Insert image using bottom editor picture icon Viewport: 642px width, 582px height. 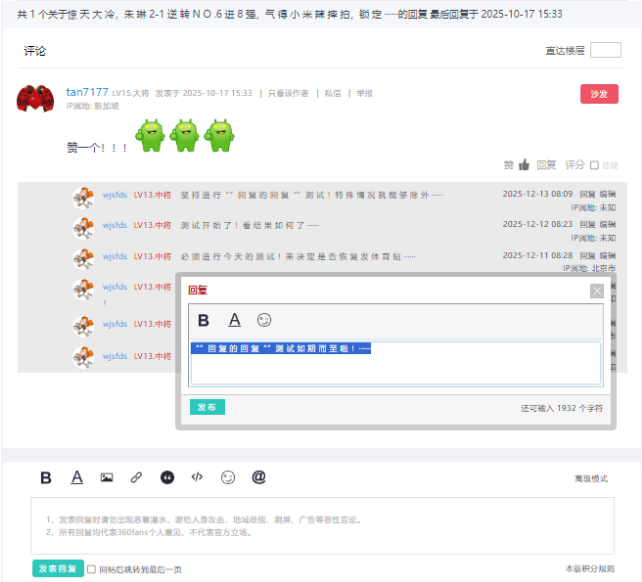click(107, 478)
